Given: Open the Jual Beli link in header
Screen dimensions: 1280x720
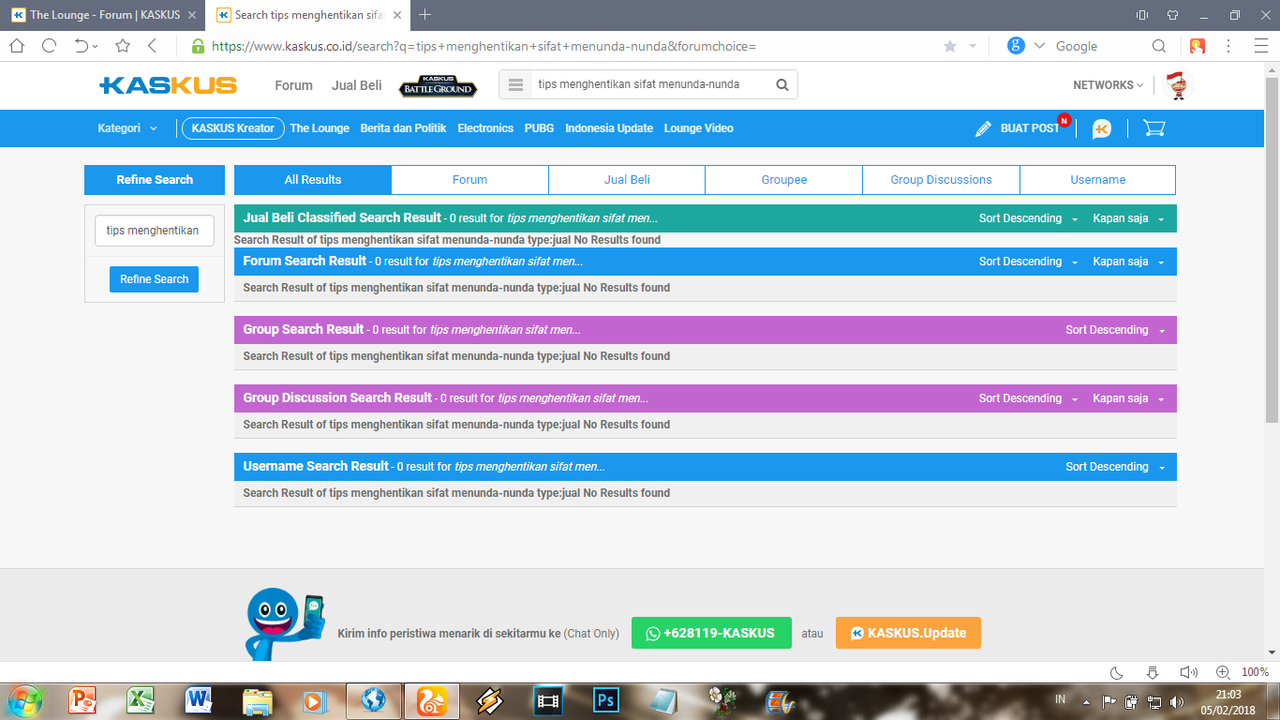Looking at the screenshot, I should [357, 85].
